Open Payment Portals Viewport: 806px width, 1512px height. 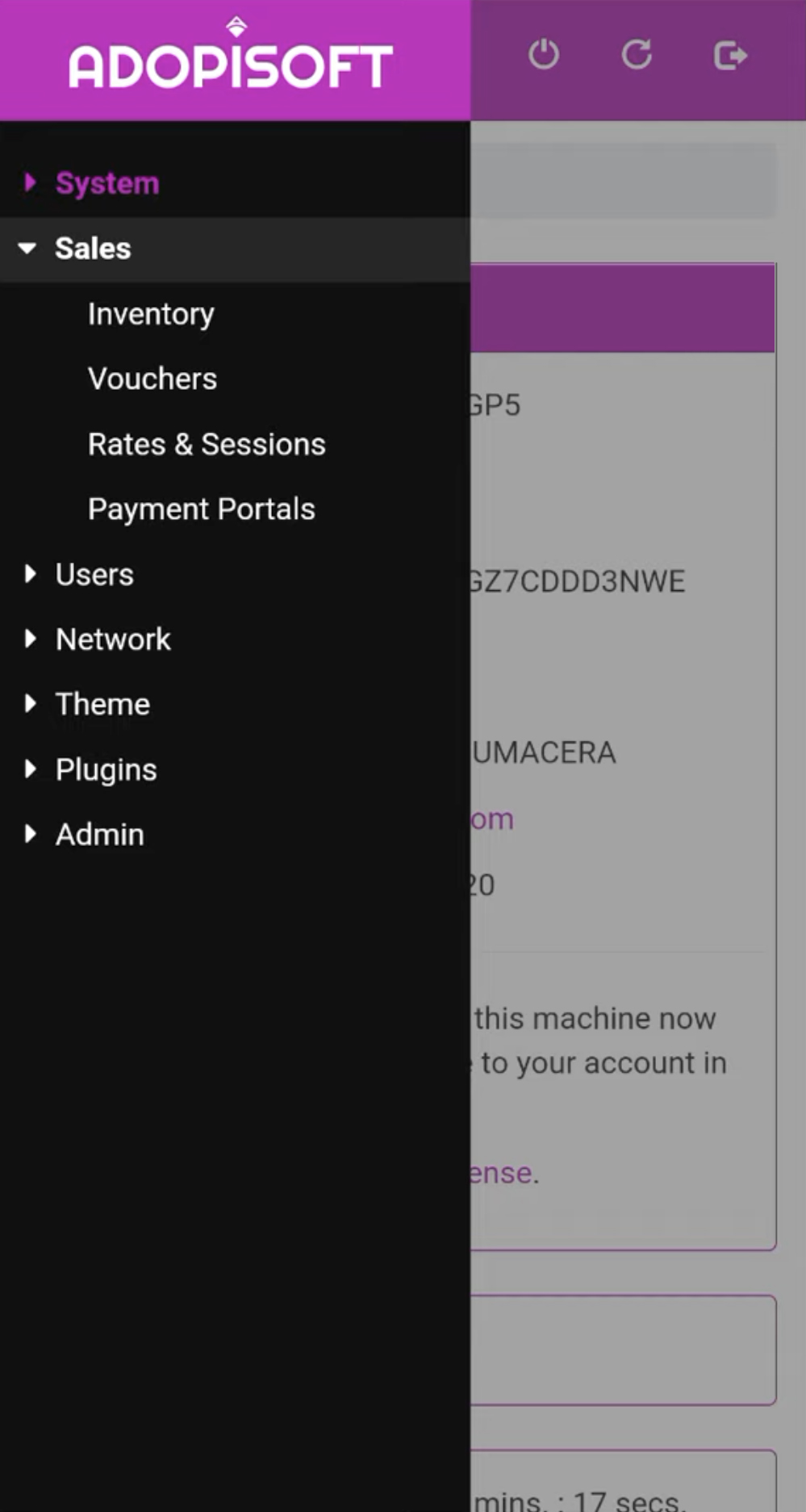point(202,509)
